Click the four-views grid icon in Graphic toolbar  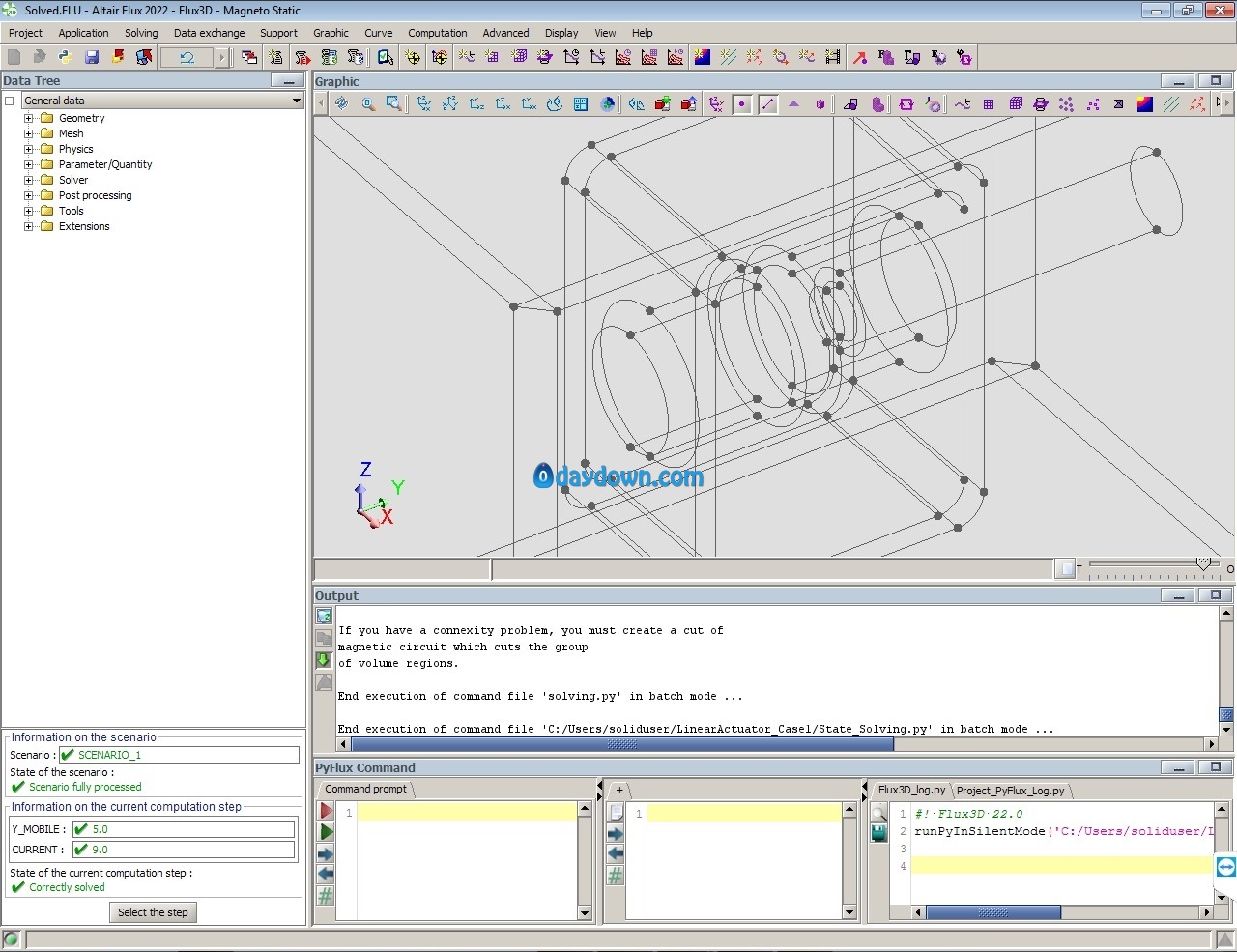[581, 103]
